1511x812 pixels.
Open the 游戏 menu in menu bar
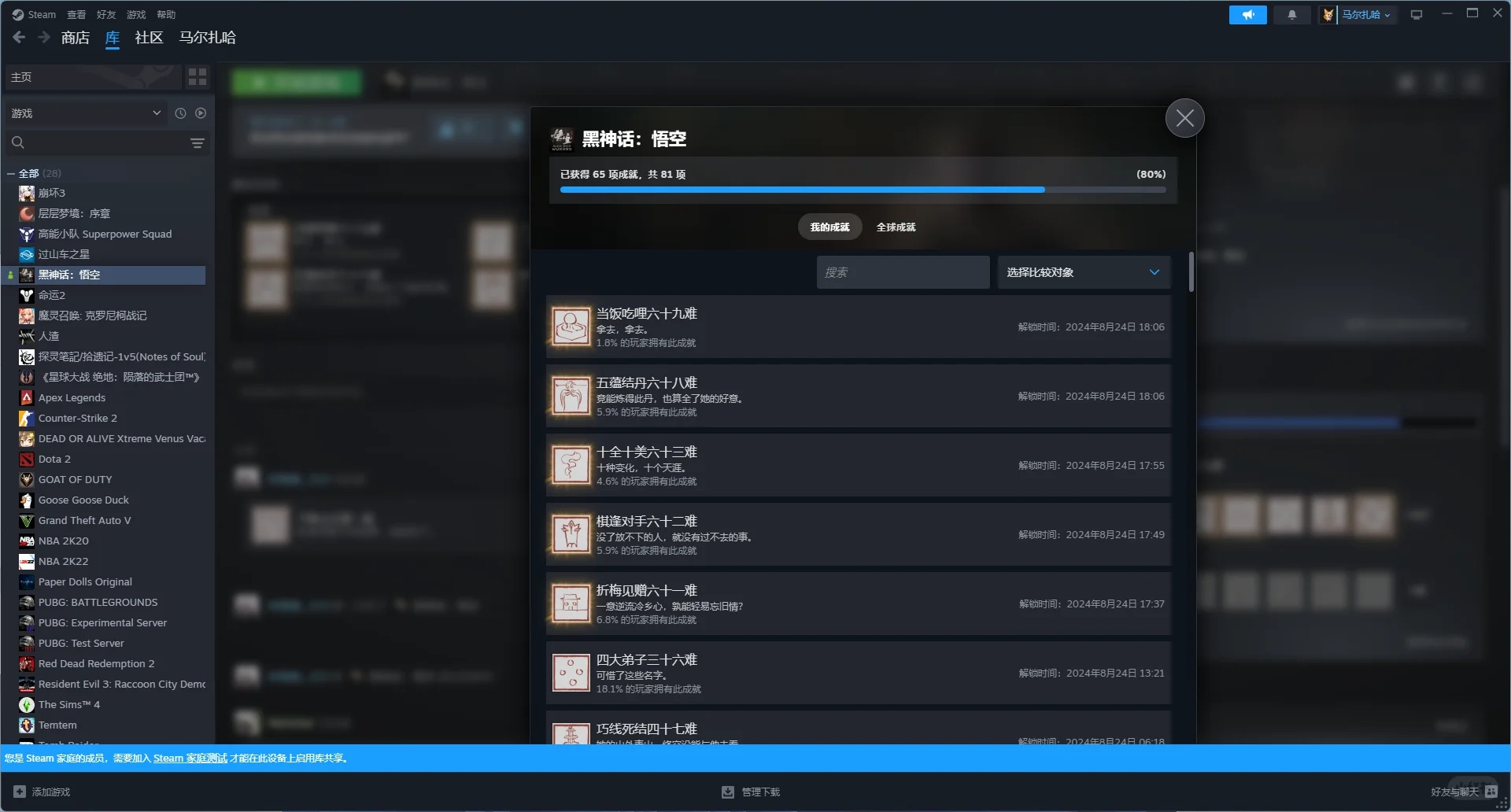(136, 14)
